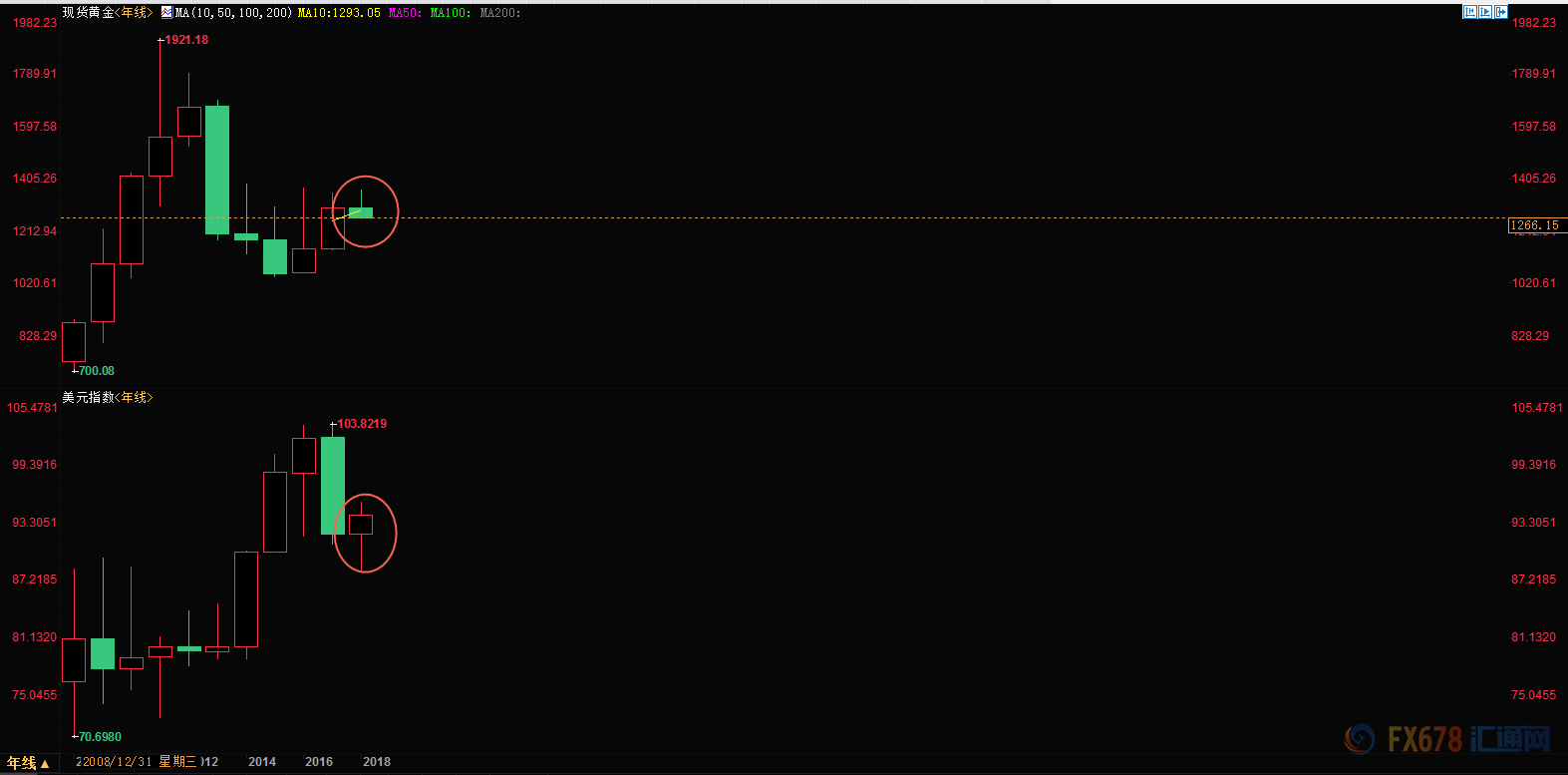Click the 103.8219 high marker on the dollar index

point(362,424)
